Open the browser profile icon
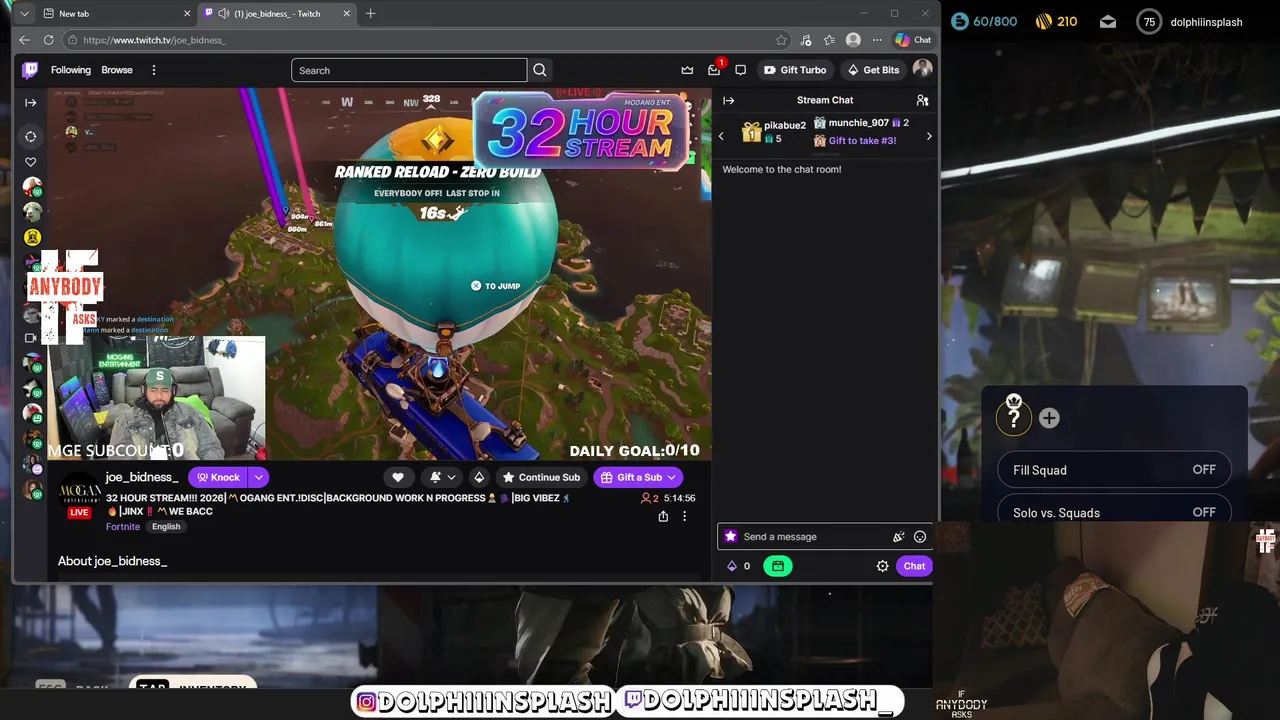 (x=853, y=40)
